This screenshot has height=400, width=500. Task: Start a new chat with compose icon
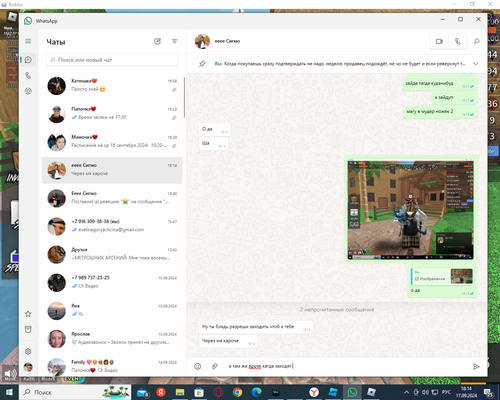[x=157, y=41]
